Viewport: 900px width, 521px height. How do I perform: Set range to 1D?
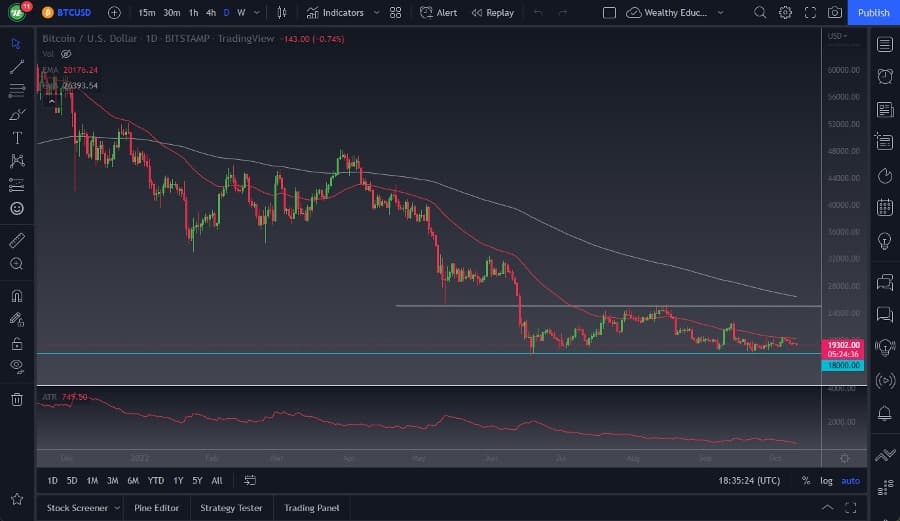52,481
